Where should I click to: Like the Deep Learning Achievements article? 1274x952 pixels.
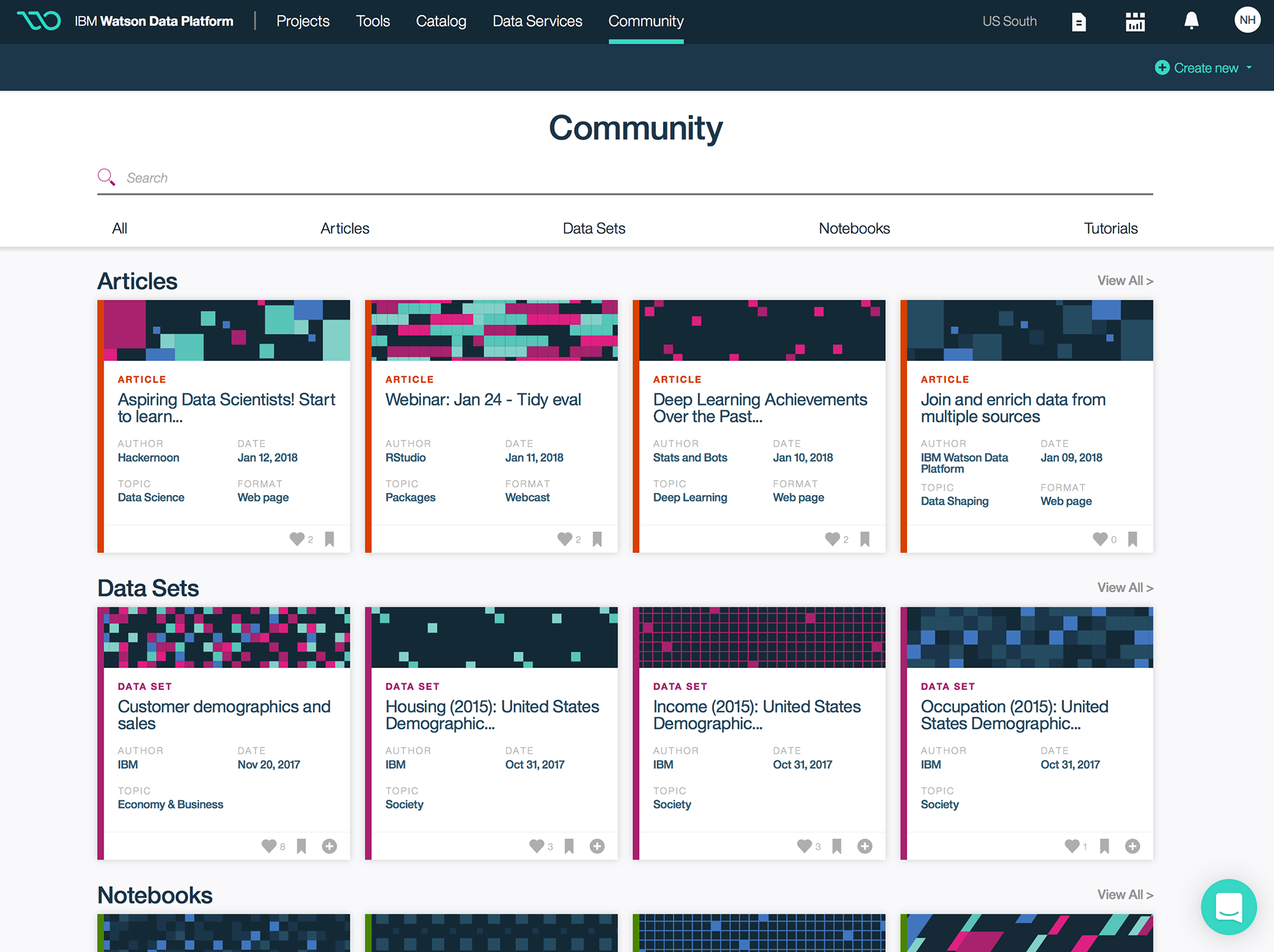(832, 539)
